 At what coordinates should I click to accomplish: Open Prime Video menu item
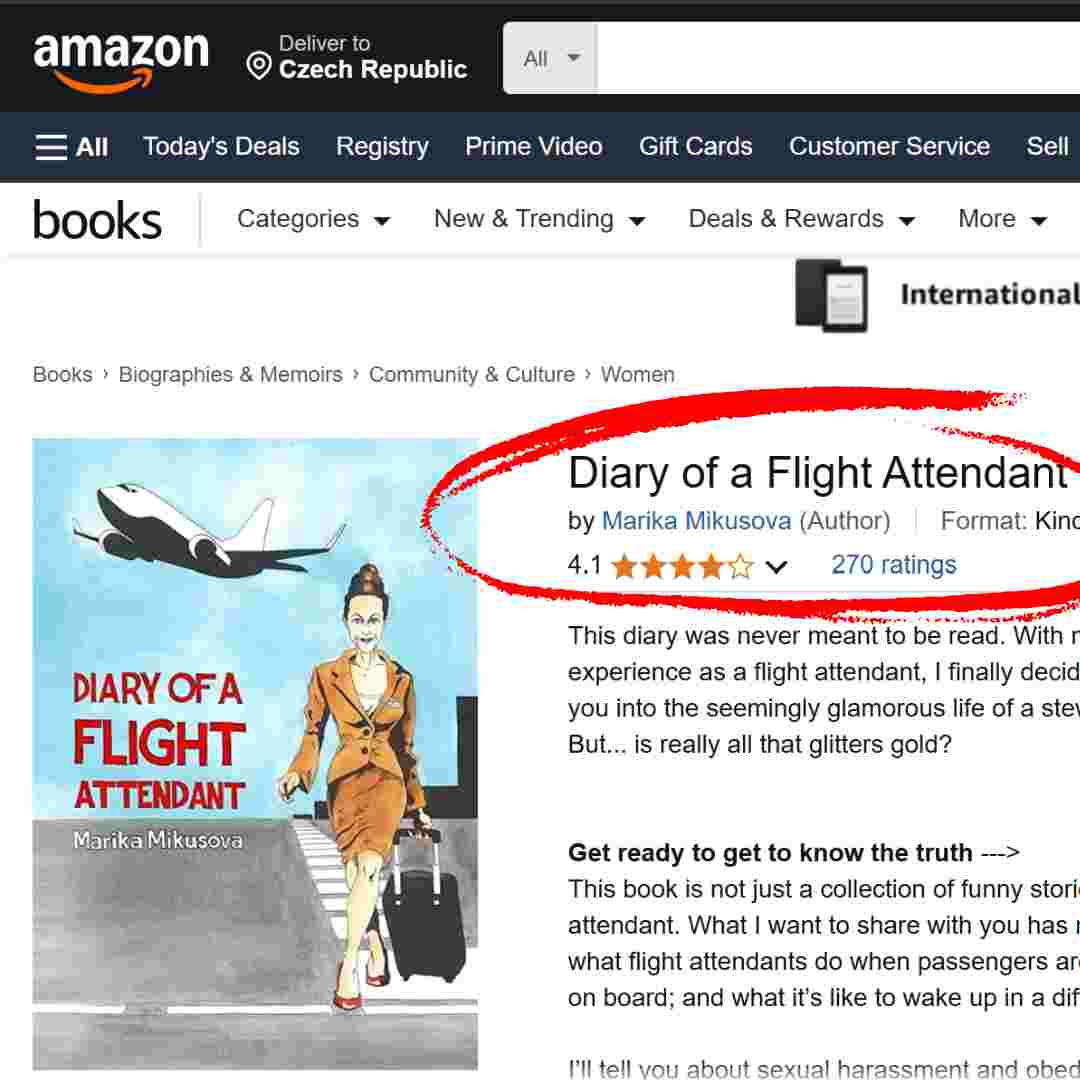[x=534, y=147]
